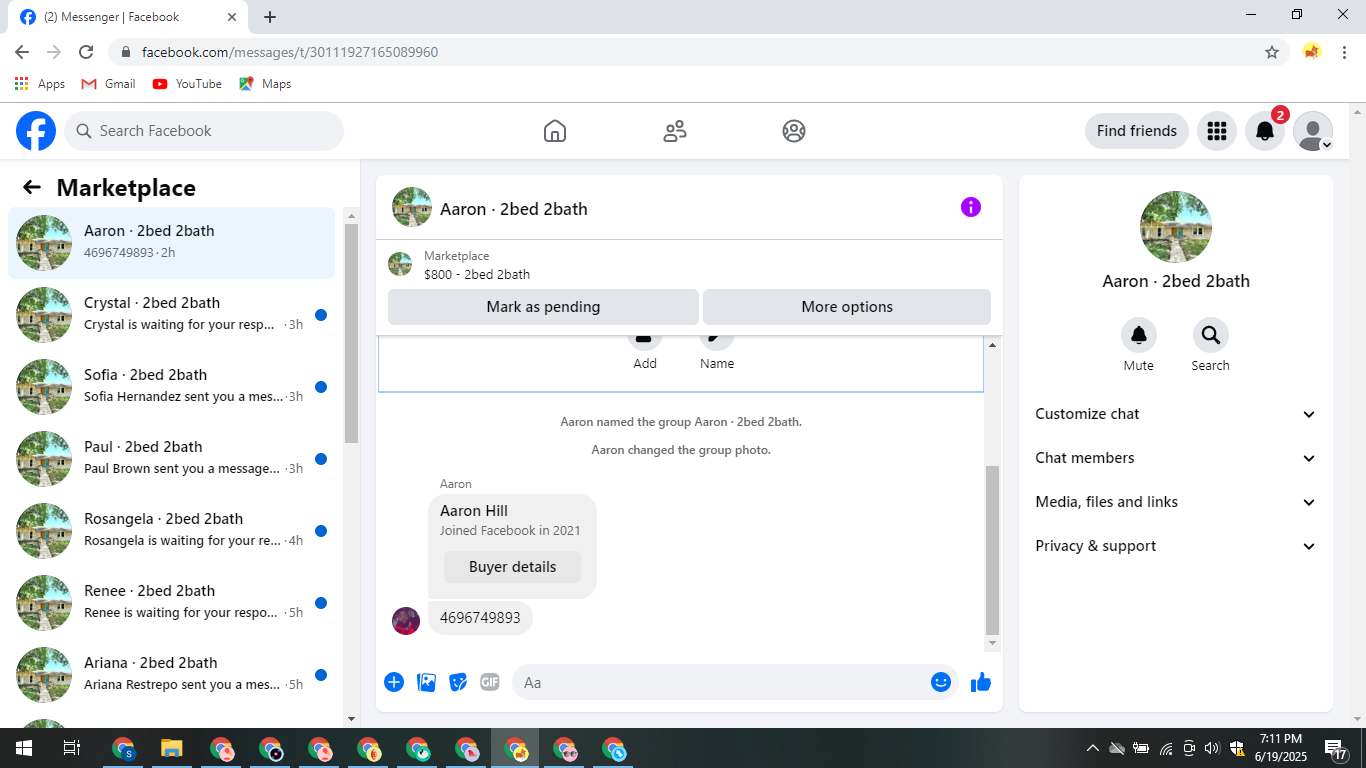Attach a photo using the image icon
Screen dimensions: 1366x768
pos(426,682)
